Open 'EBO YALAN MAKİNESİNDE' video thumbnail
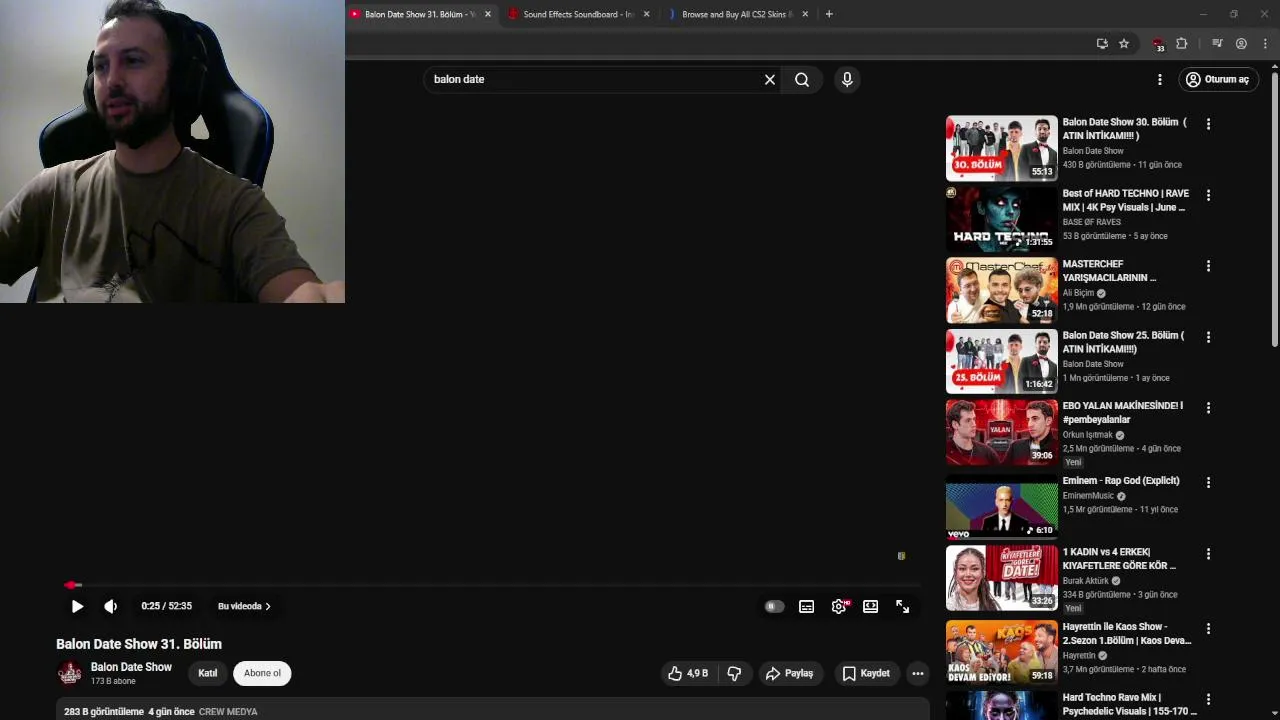Viewport: 1280px width, 720px height. [x=1001, y=432]
